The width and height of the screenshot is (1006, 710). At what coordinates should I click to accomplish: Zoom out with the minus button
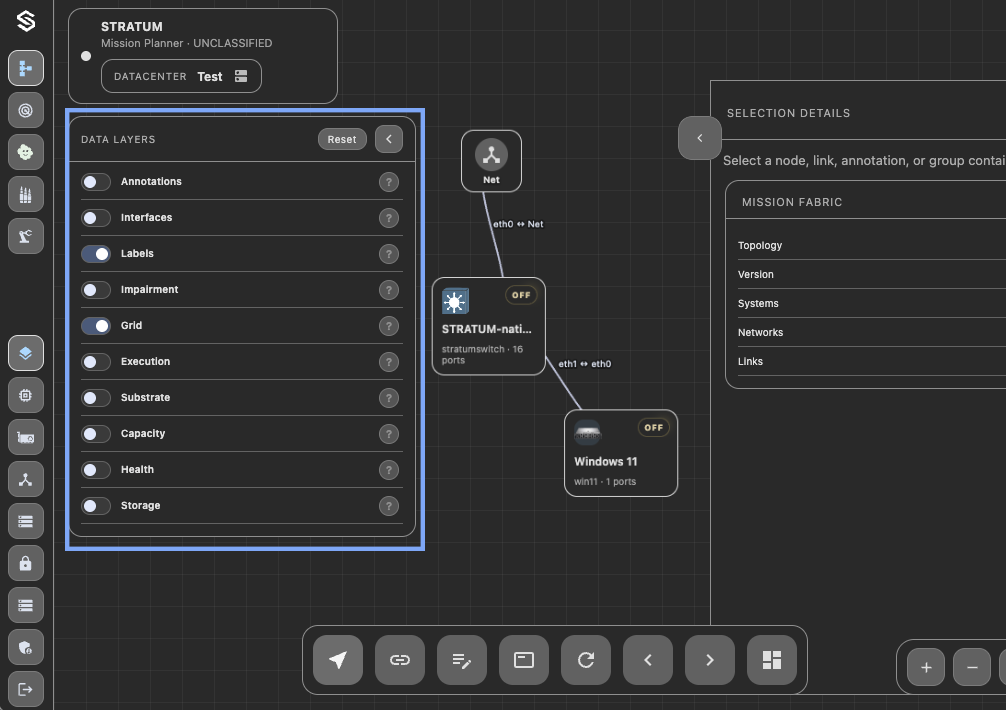[972, 668]
